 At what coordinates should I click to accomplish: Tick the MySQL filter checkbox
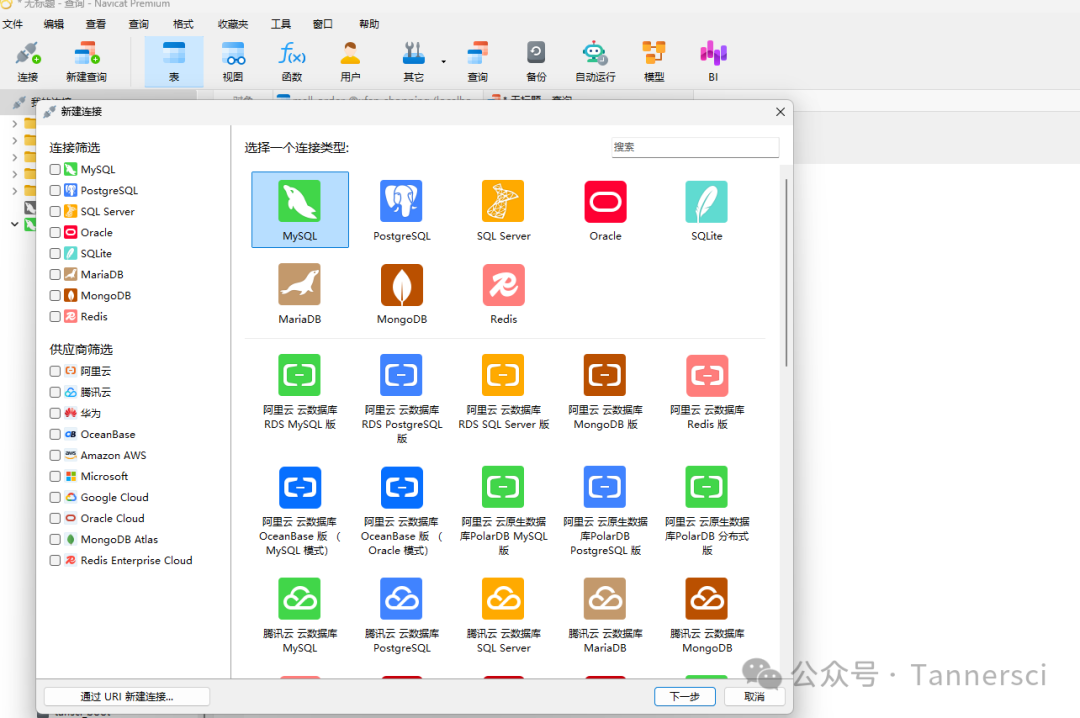[x=55, y=170]
